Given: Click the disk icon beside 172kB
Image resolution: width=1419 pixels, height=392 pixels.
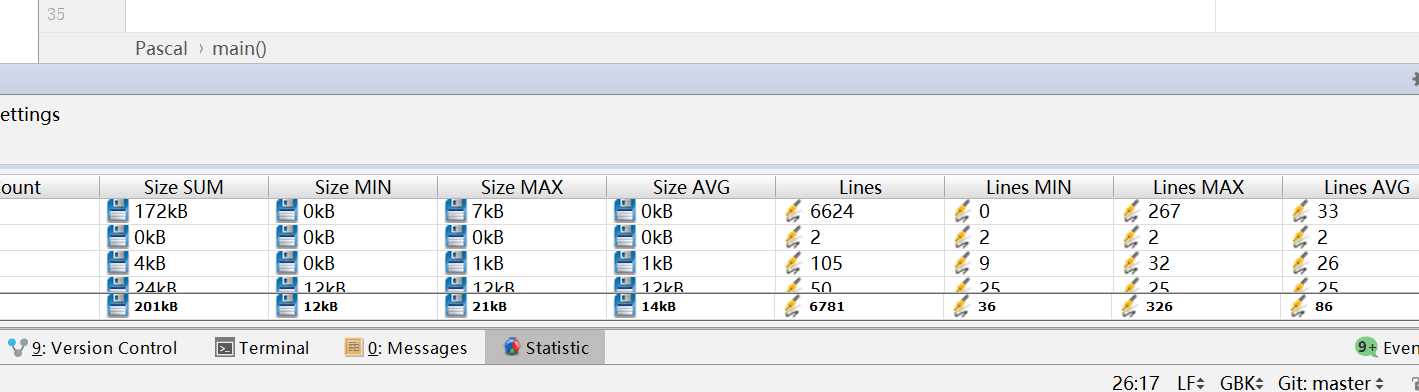Looking at the screenshot, I should (118, 211).
